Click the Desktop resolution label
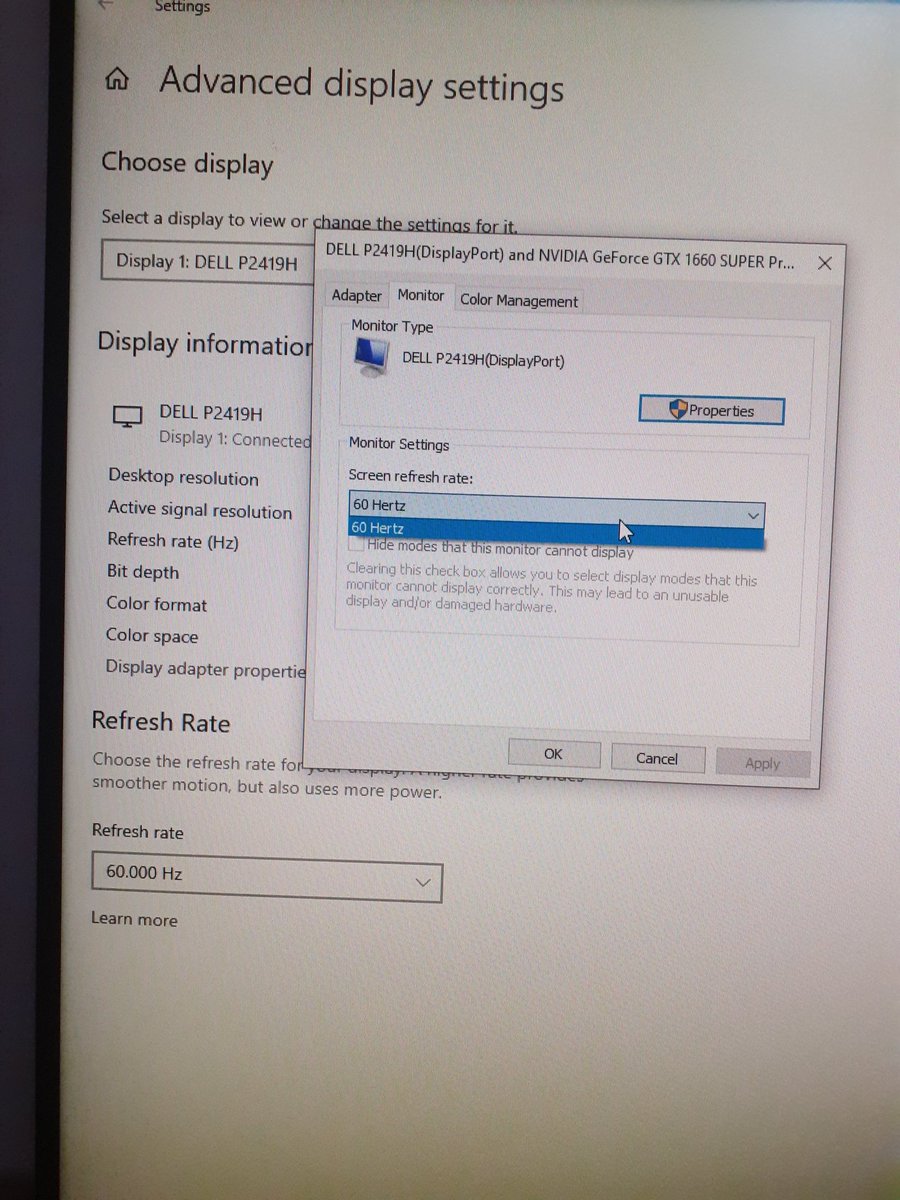900x1200 pixels. 183,477
